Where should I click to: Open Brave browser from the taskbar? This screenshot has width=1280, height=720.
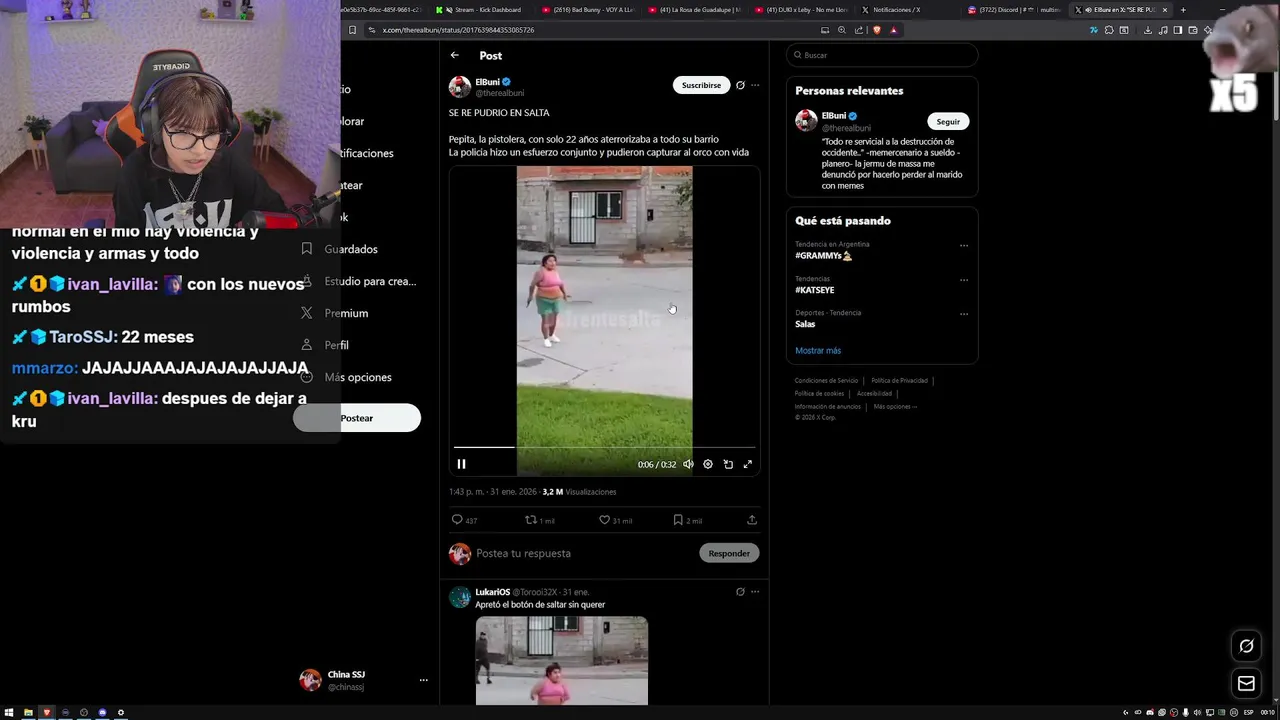pos(46,712)
